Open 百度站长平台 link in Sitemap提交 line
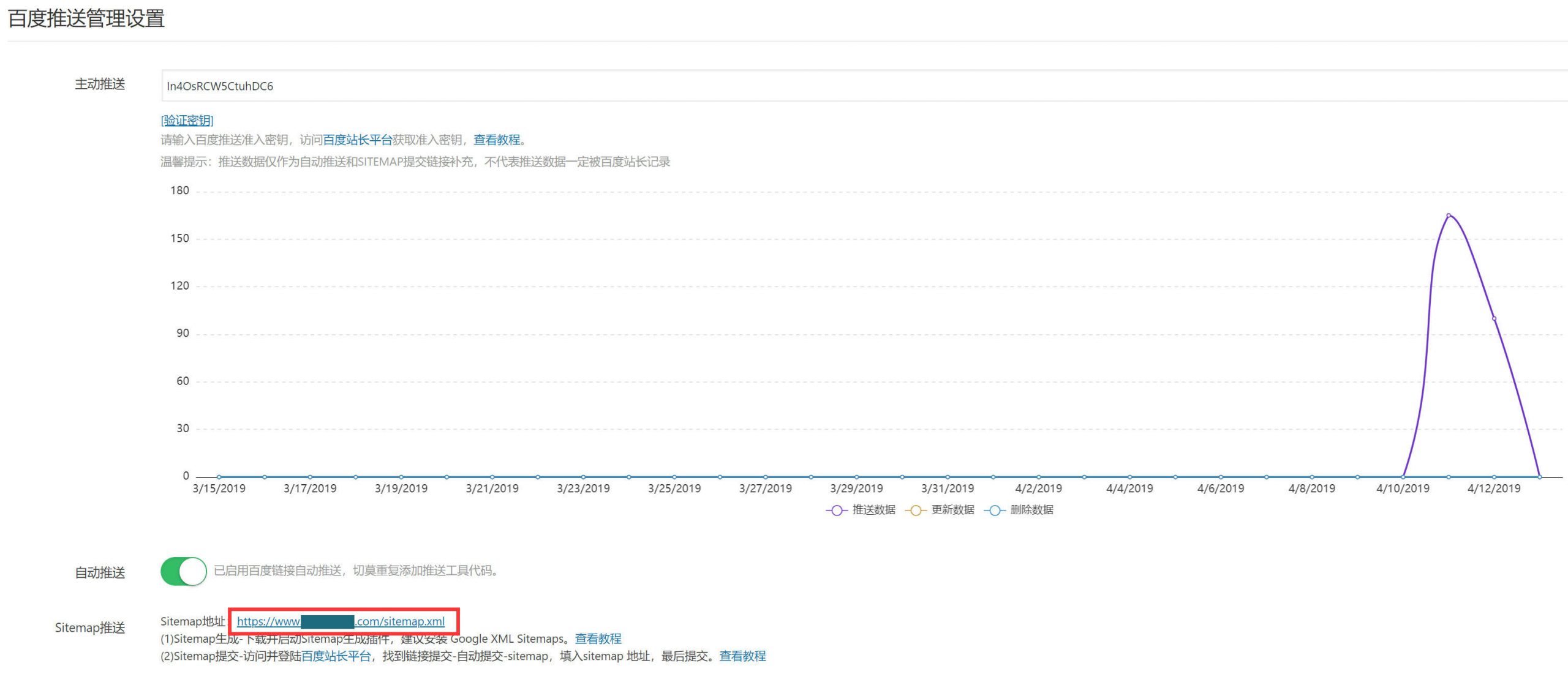1568x685 pixels. pos(336,656)
